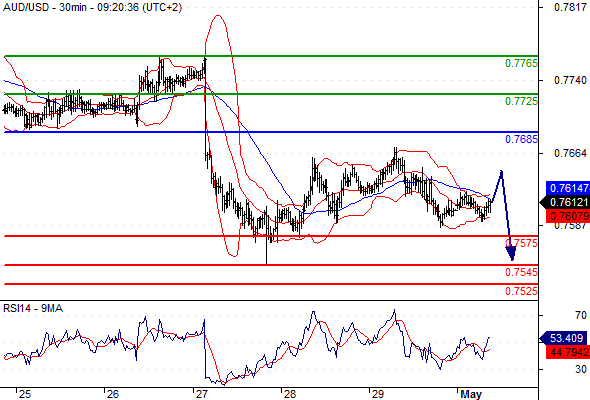Click the blue RSI value 53.409 tag
This screenshot has height=400, width=590.
point(563,338)
